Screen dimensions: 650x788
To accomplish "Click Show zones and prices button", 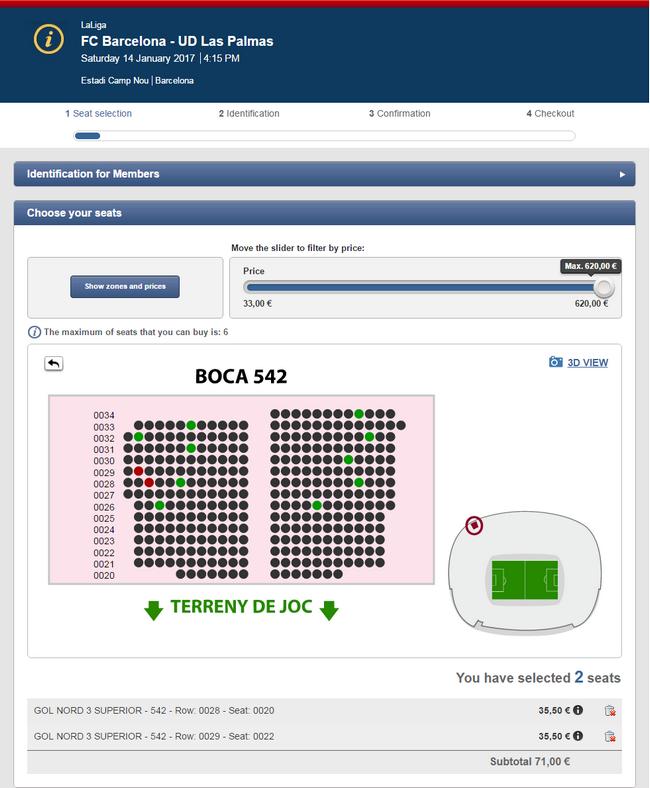I will point(125,286).
